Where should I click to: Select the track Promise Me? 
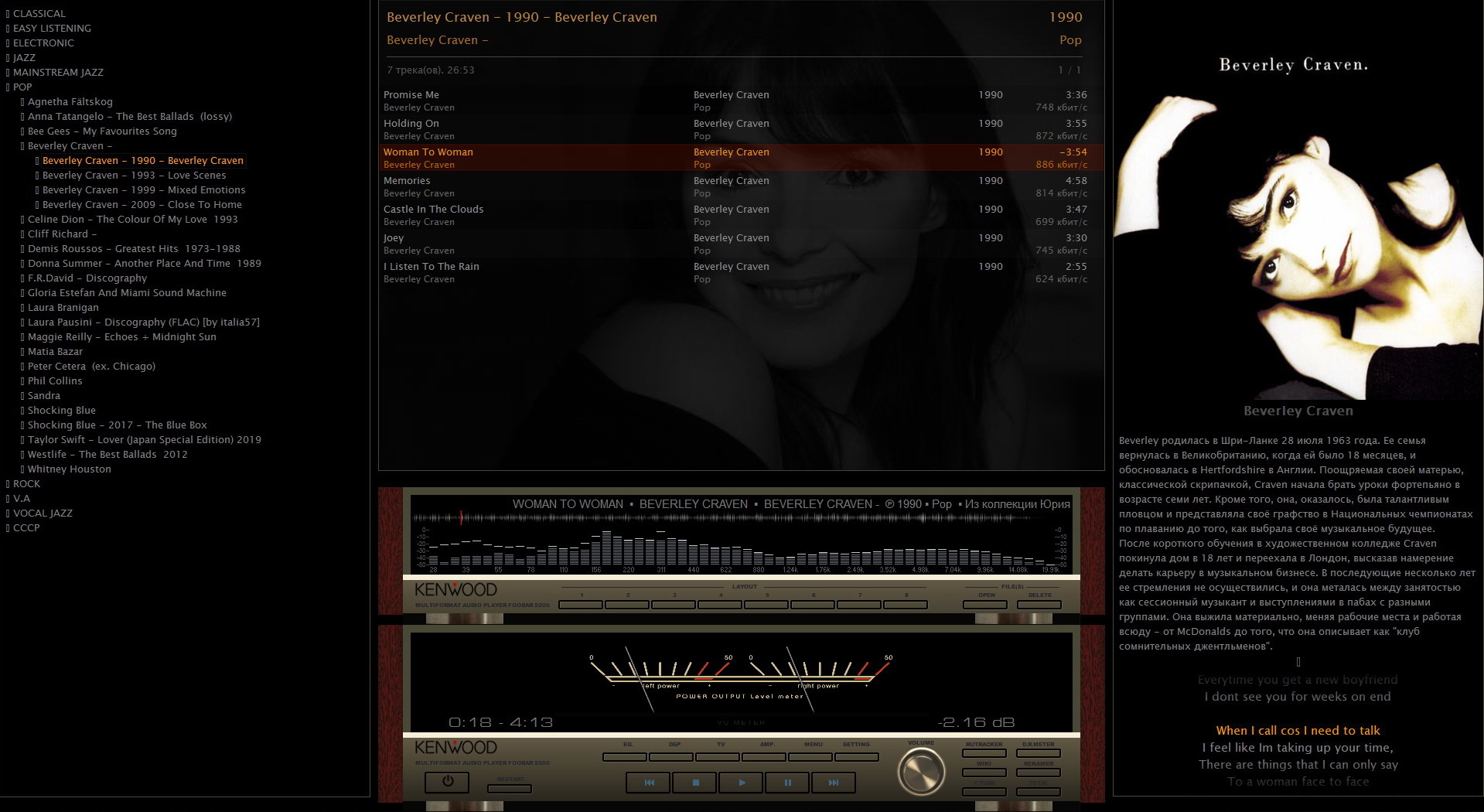(x=741, y=101)
